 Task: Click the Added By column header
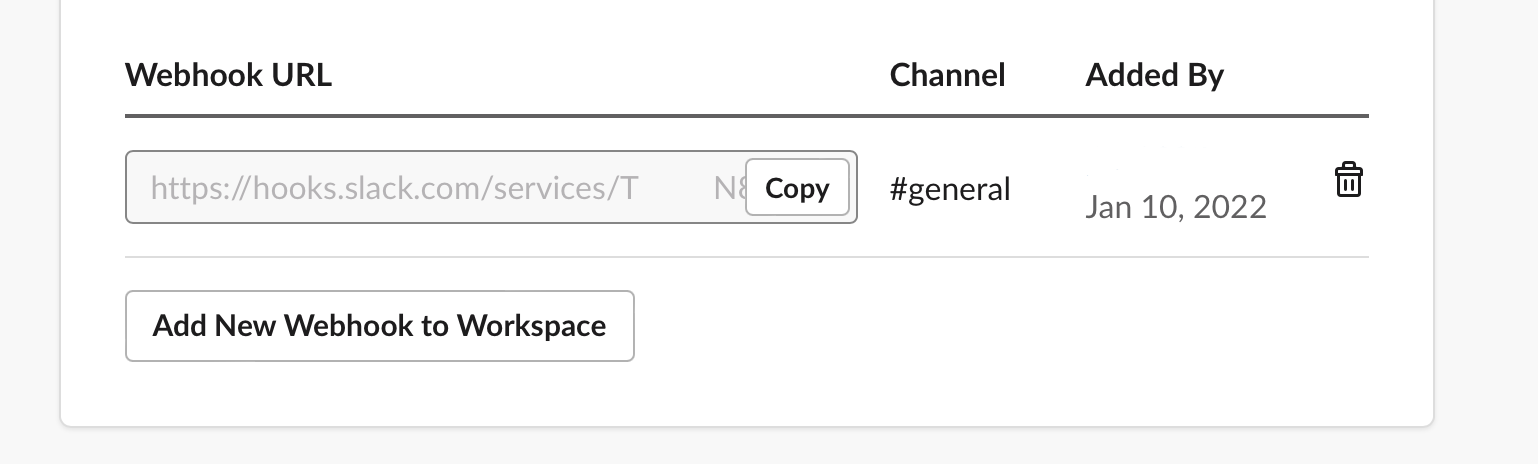pos(1154,75)
